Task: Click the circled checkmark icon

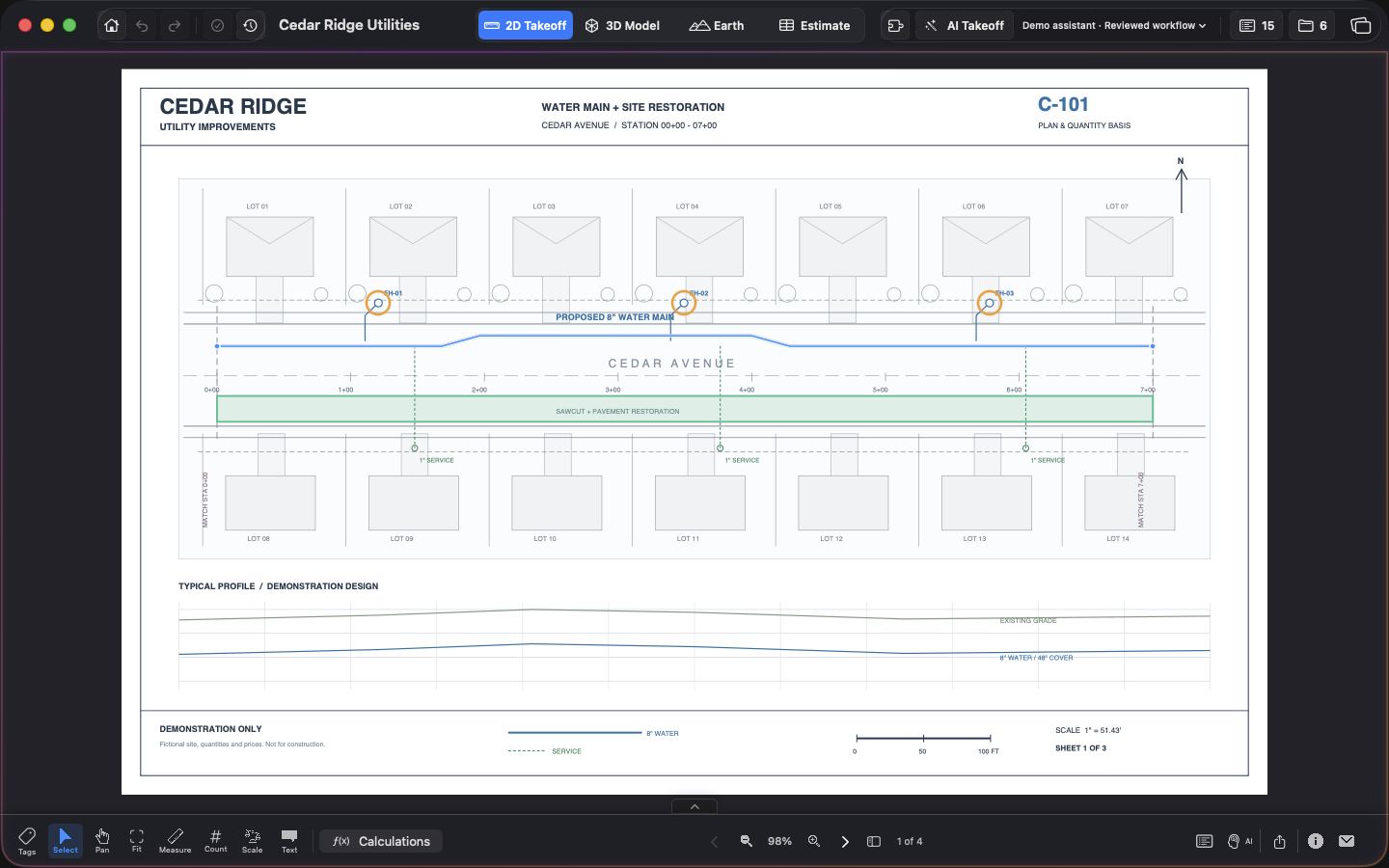Action: click(218, 26)
